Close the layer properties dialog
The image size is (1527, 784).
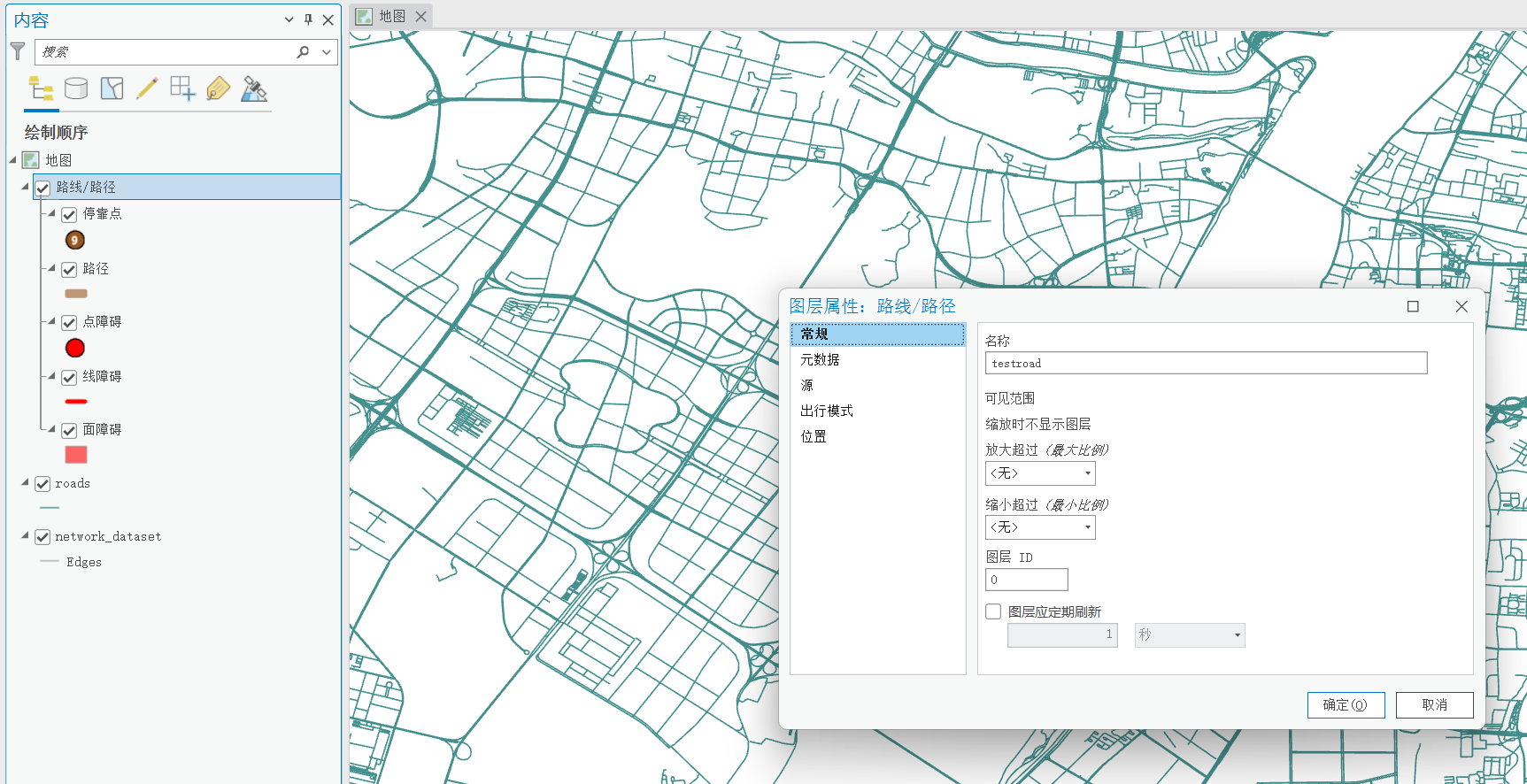[1461, 306]
